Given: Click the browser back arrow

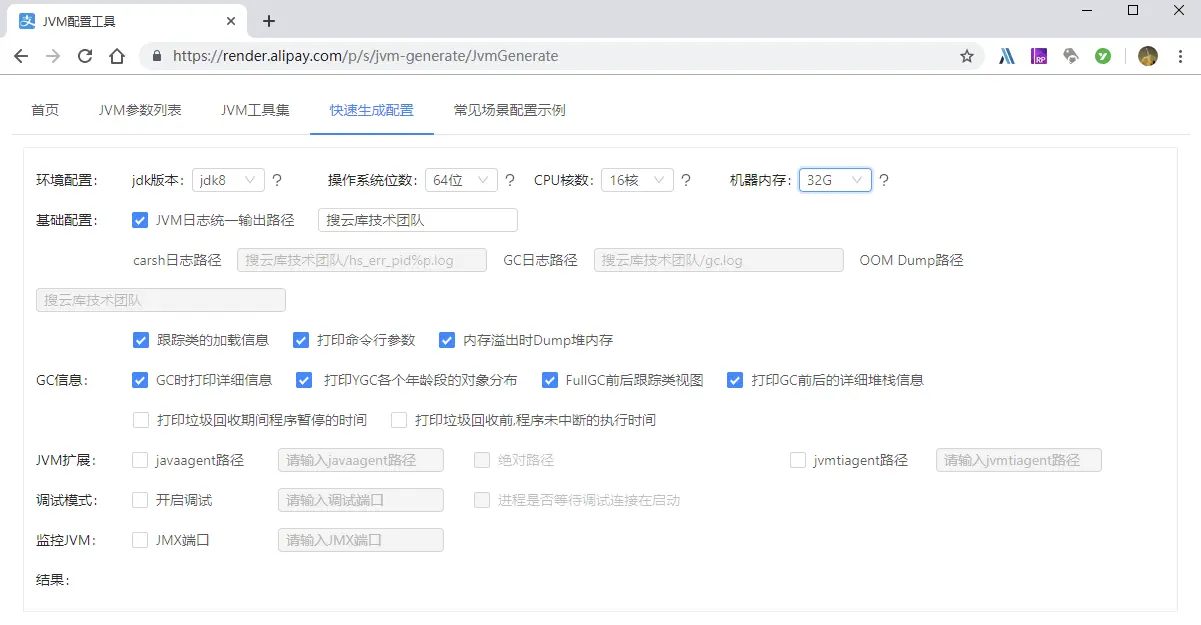Looking at the screenshot, I should [21, 57].
